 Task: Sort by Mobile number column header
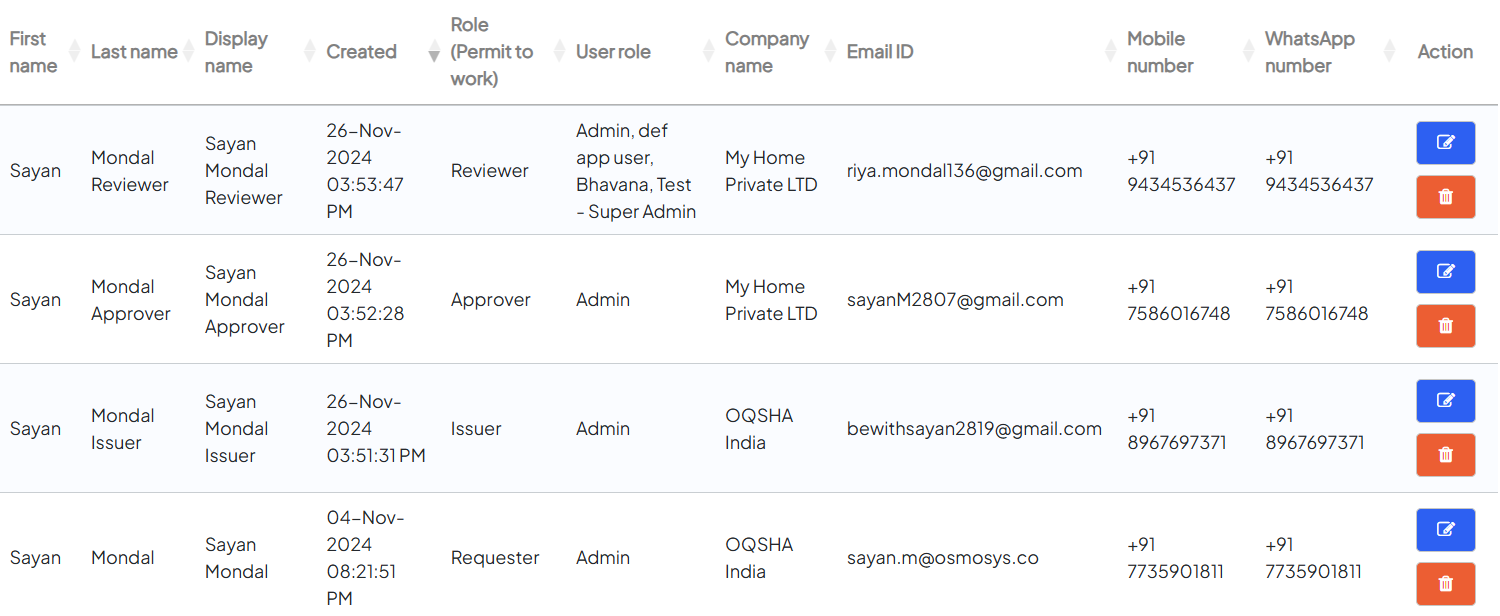1160,52
